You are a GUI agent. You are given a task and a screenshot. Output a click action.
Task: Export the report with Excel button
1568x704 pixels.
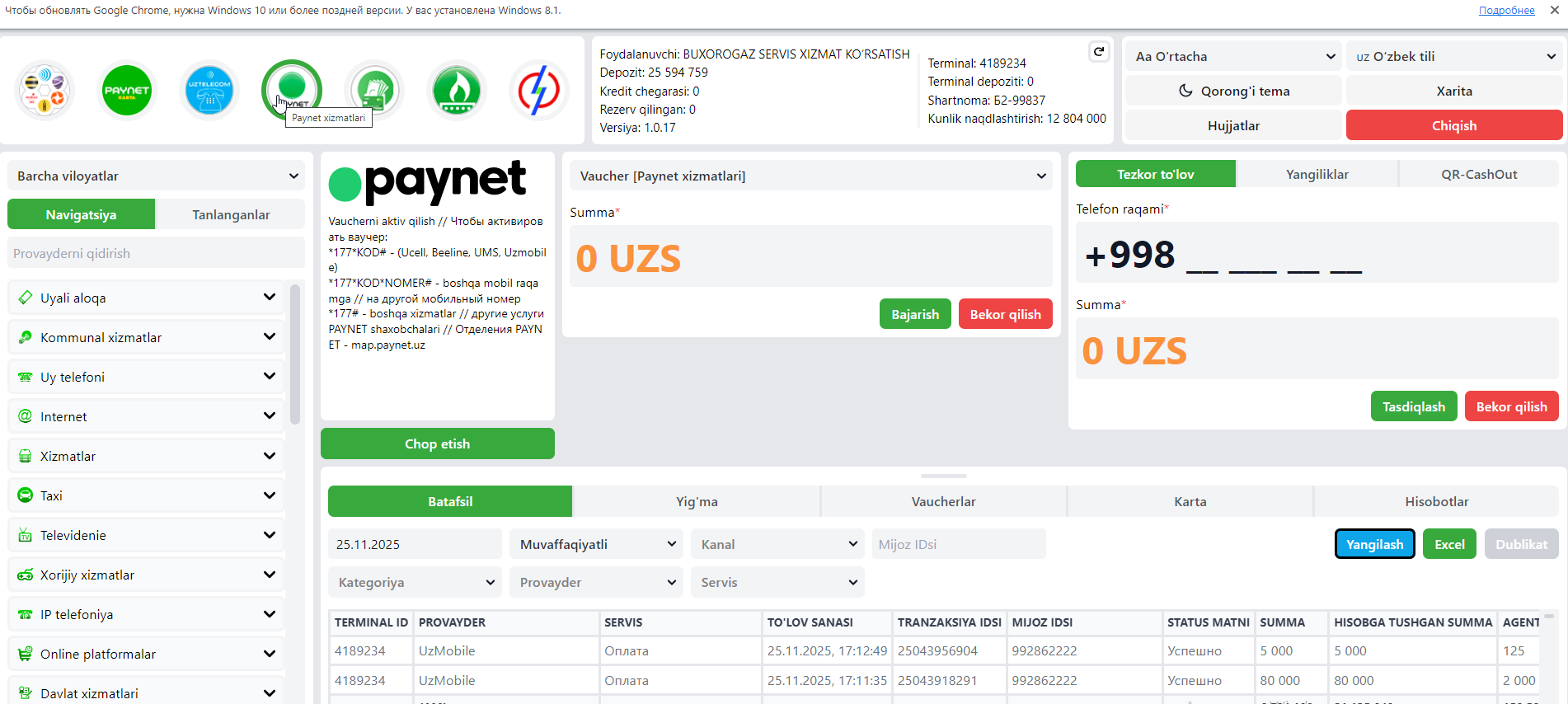(1449, 544)
